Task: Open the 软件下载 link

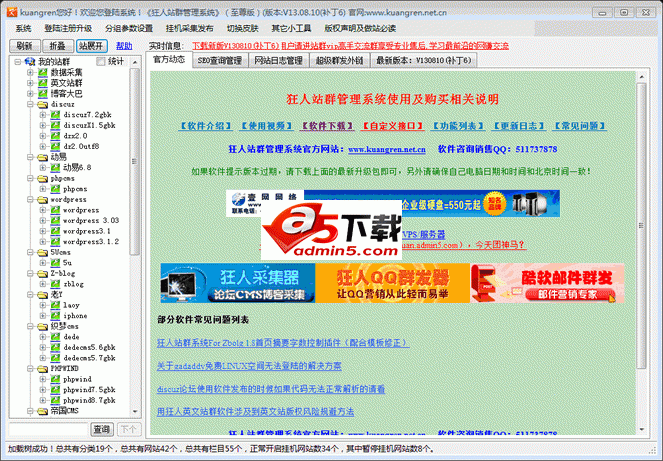Action: 325,127
